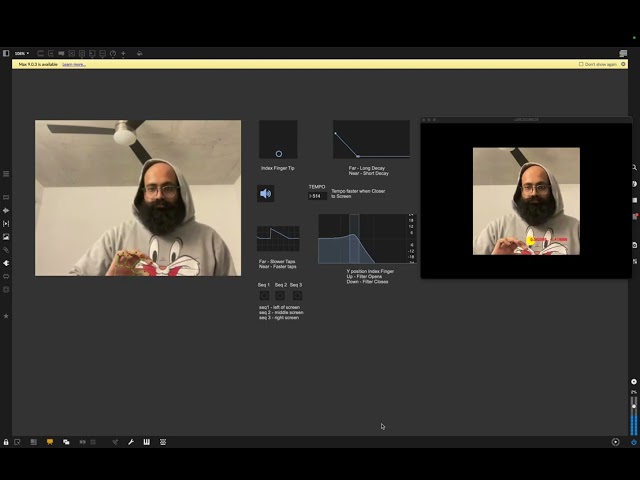Viewport: 640px width, 480px height.
Task: Click the image icon in left sidebar
Action: point(6,237)
